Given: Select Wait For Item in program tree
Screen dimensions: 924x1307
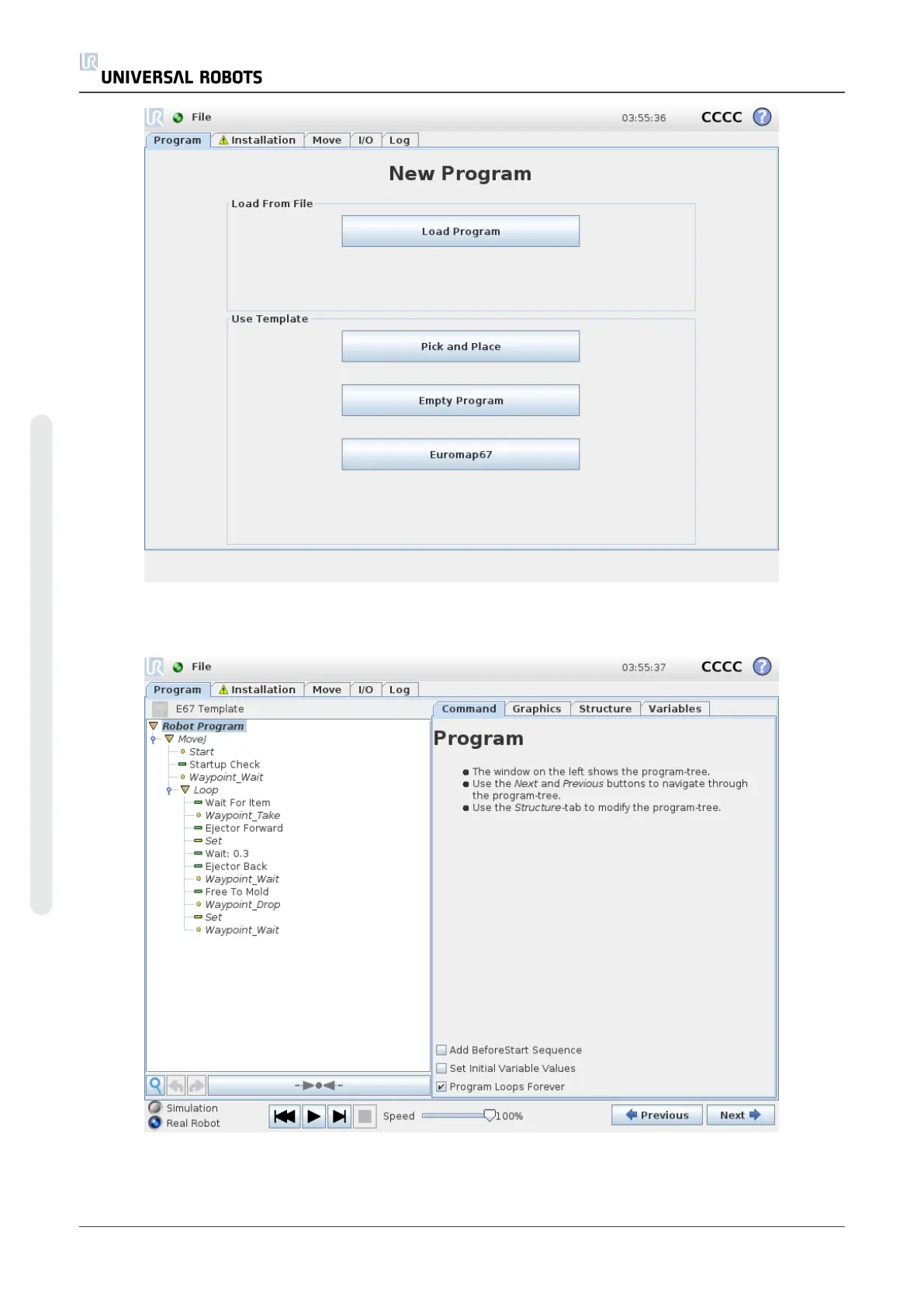Looking at the screenshot, I should pyautogui.click(x=237, y=803).
